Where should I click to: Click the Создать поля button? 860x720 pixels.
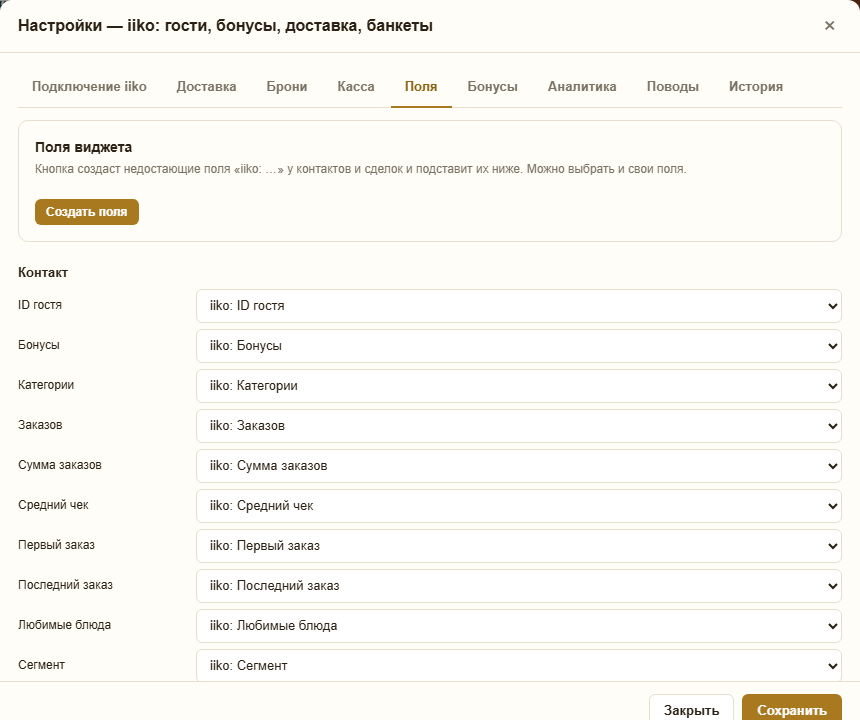tap(87, 212)
